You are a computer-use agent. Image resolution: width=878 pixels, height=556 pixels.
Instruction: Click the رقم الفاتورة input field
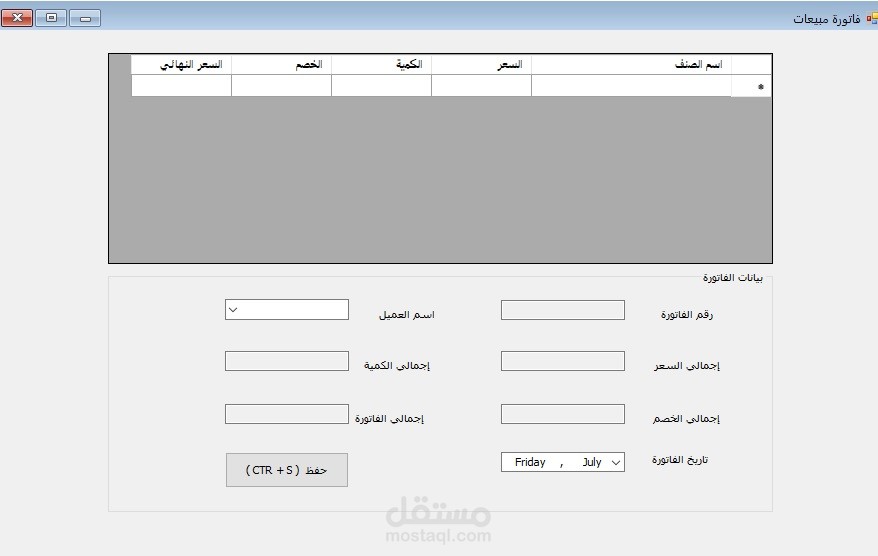tap(563, 310)
